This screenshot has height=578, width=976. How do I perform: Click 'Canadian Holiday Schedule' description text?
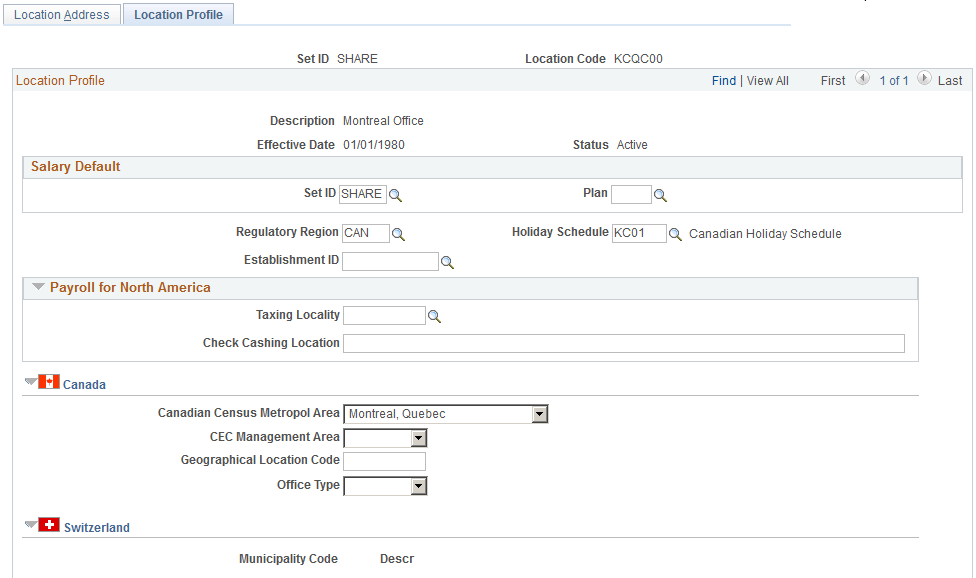point(765,234)
